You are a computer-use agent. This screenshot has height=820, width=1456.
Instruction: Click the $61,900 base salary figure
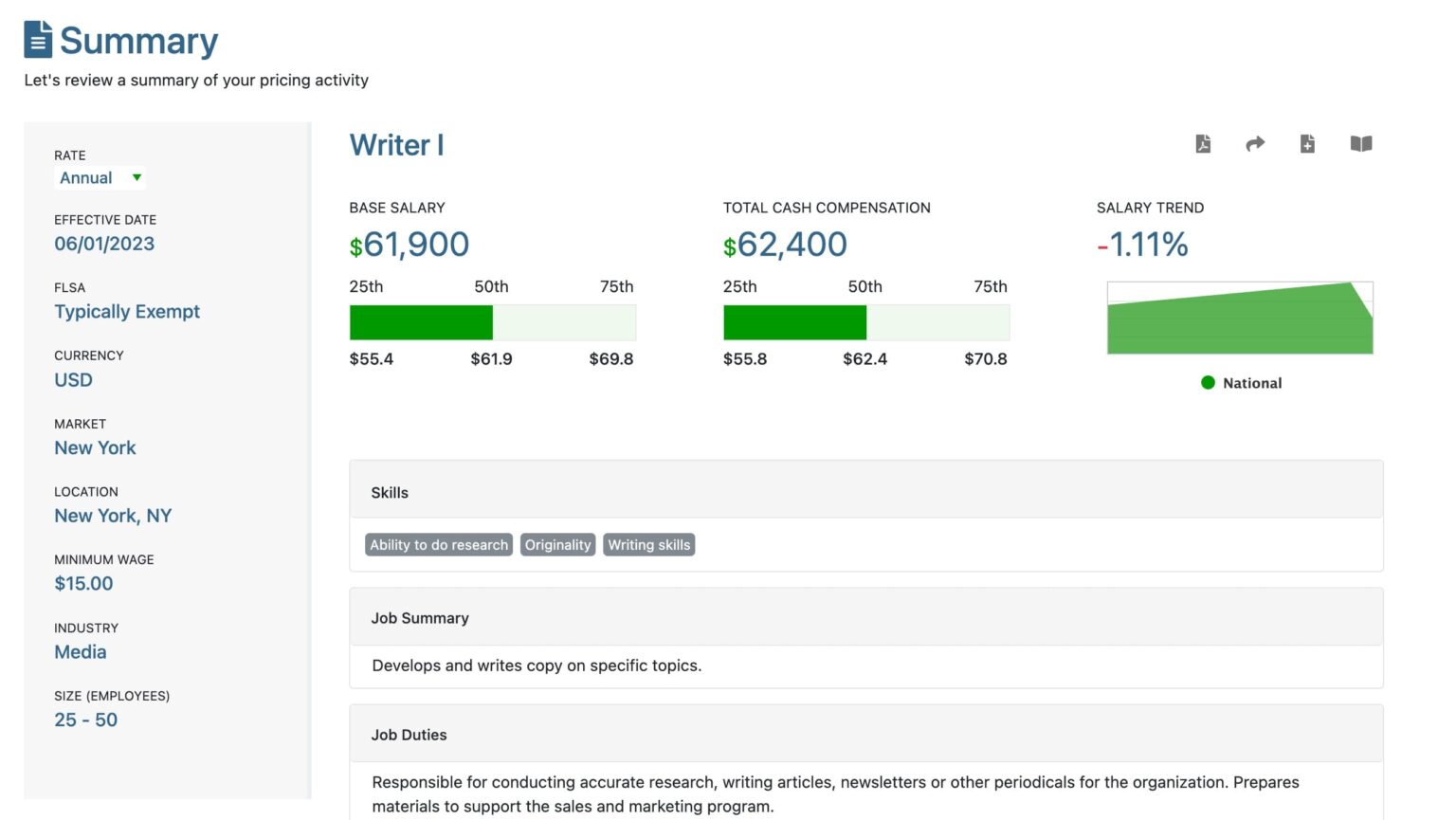click(409, 245)
